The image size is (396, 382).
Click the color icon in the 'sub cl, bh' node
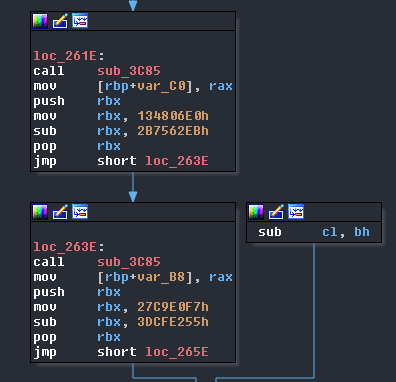click(x=256, y=212)
